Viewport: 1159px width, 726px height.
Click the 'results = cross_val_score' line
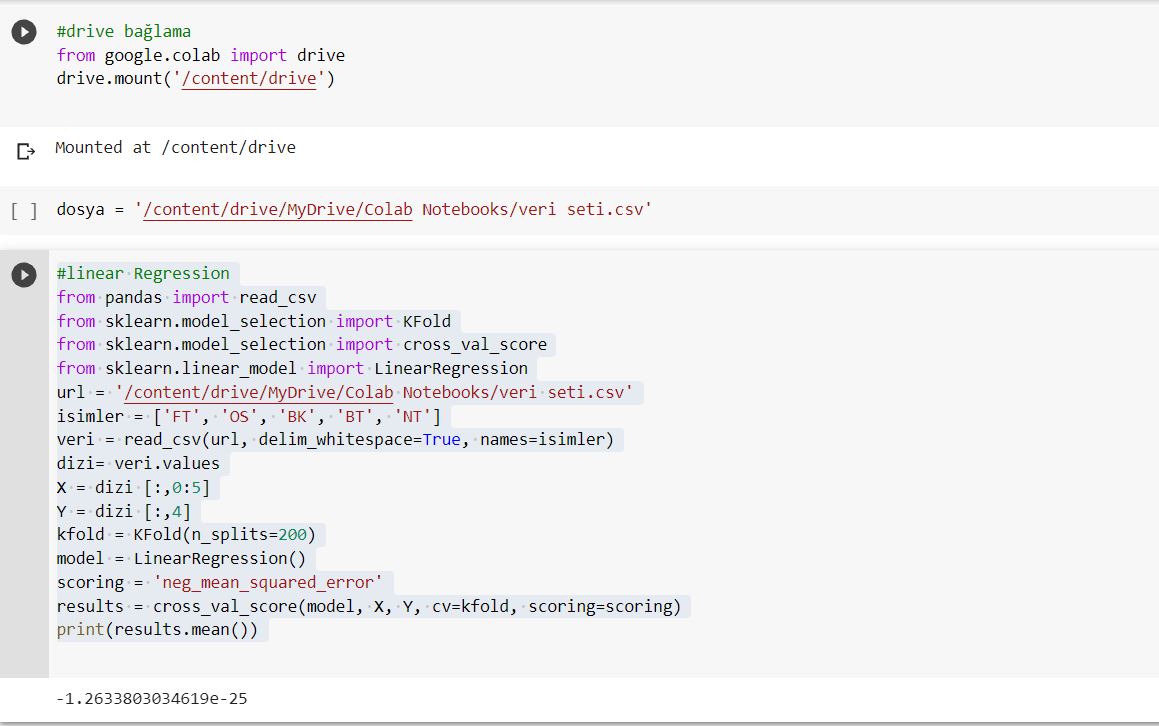coord(369,606)
